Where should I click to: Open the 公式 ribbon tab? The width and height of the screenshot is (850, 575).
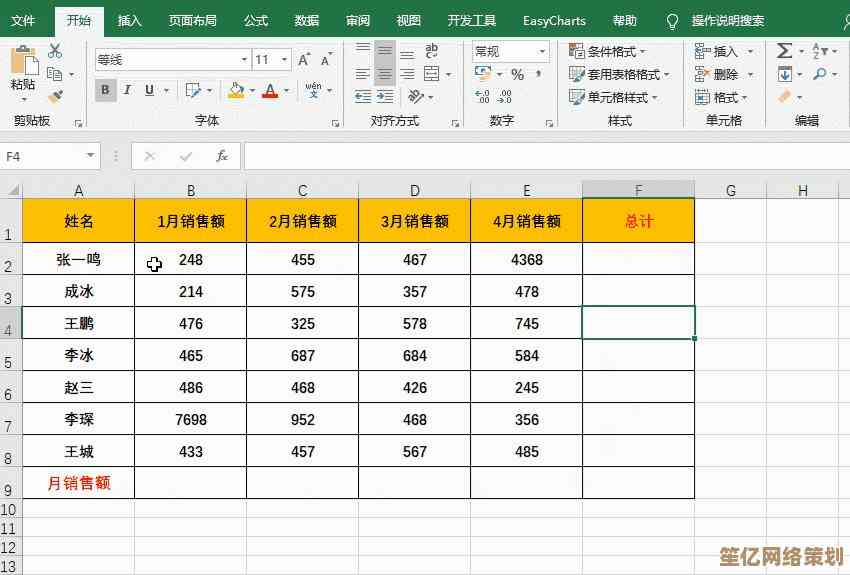click(255, 20)
